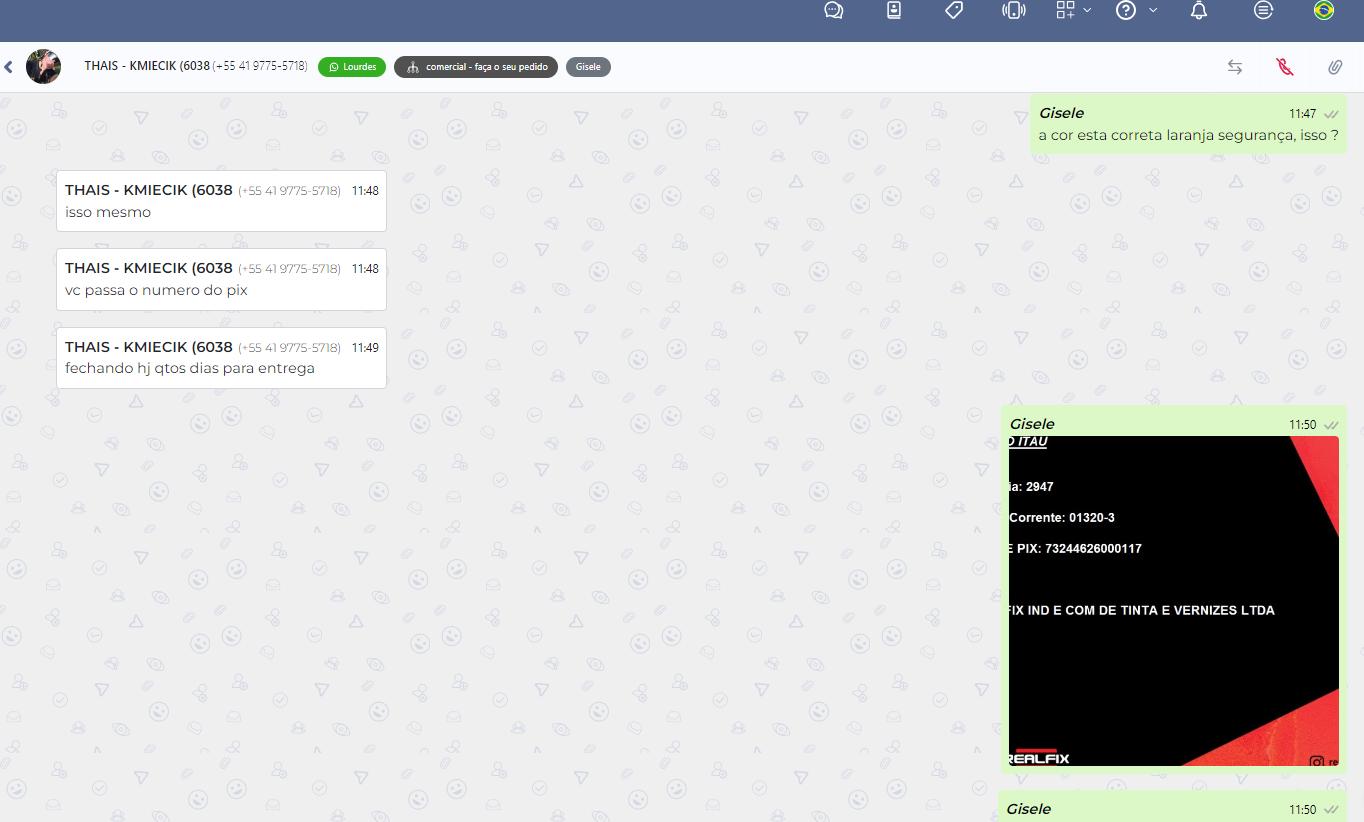Click the list refresh icon in top bar
Viewport: 1364px width, 822px height.
click(1263, 11)
